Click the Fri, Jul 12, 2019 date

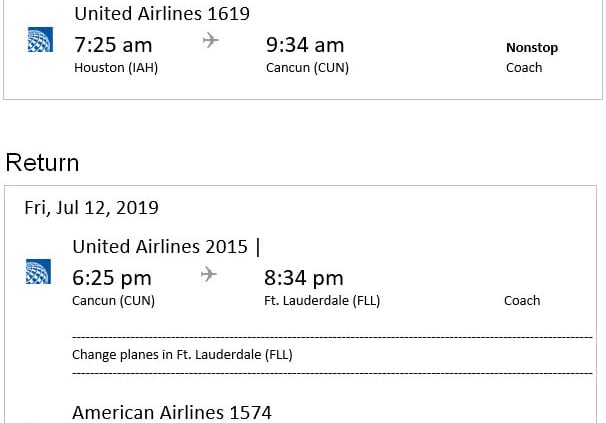pos(91,208)
